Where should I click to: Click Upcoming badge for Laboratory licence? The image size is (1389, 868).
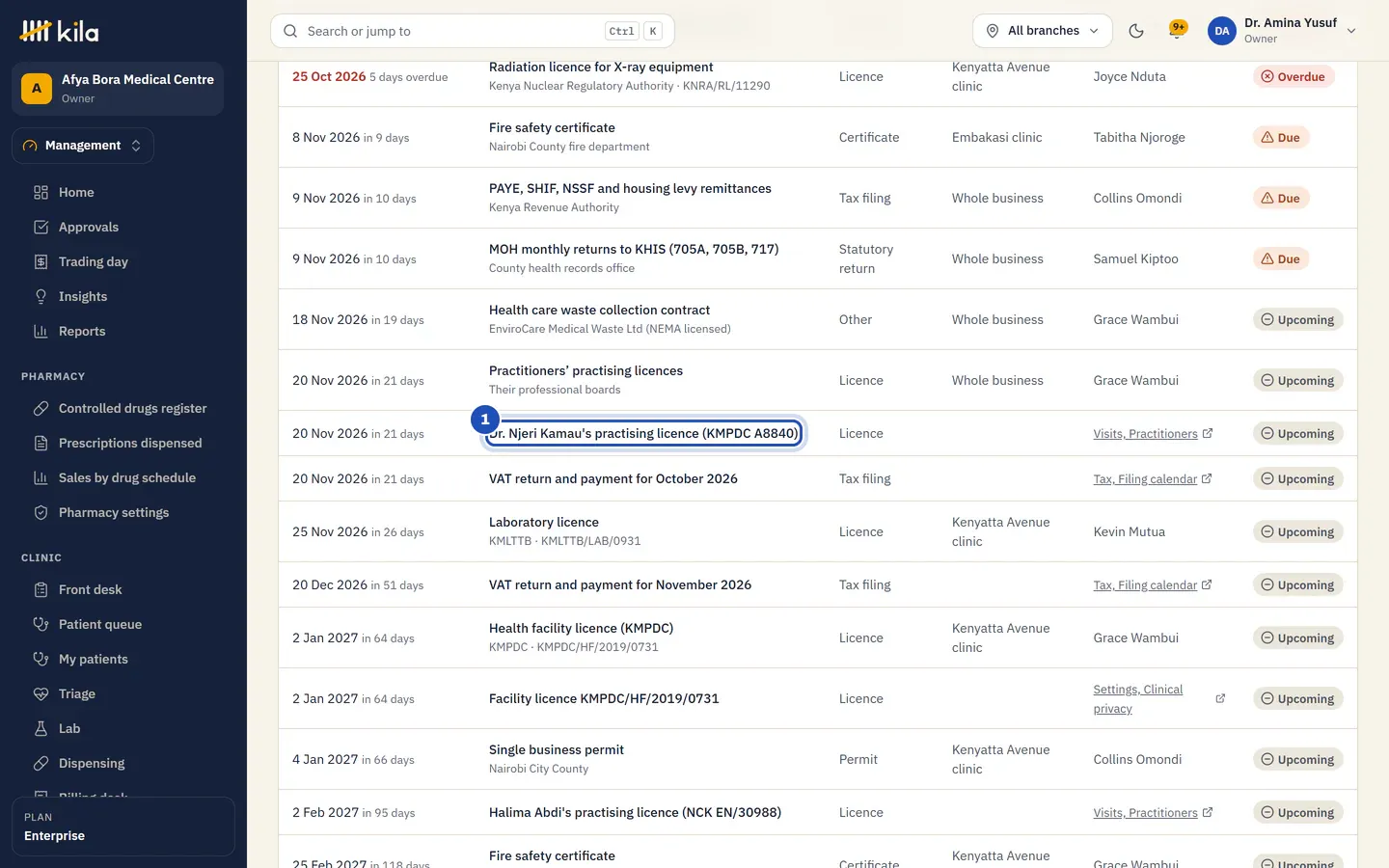(x=1297, y=532)
